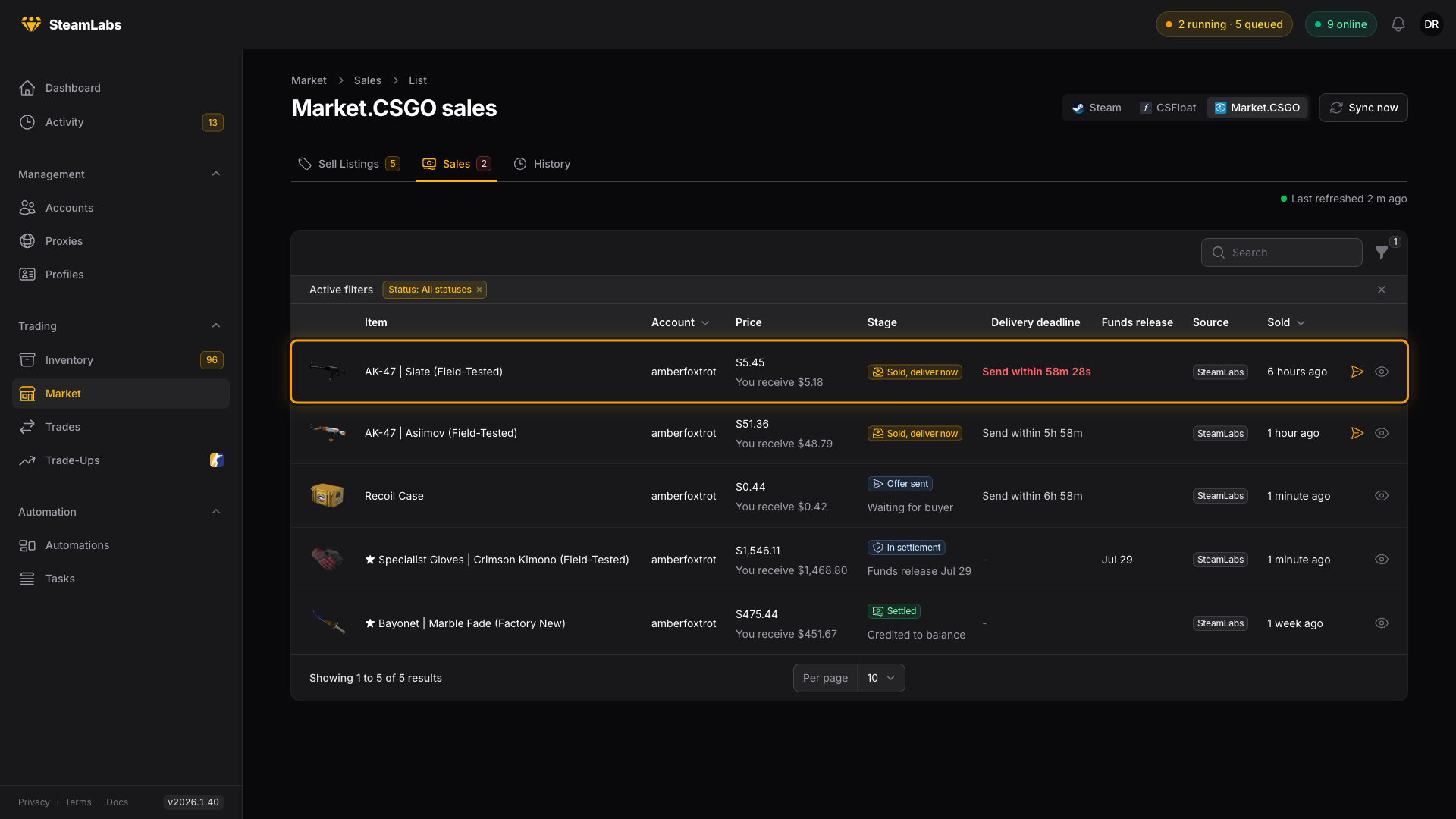The height and width of the screenshot is (819, 1456).
Task: Switch marketplace to CSFloat
Action: [x=1168, y=108]
